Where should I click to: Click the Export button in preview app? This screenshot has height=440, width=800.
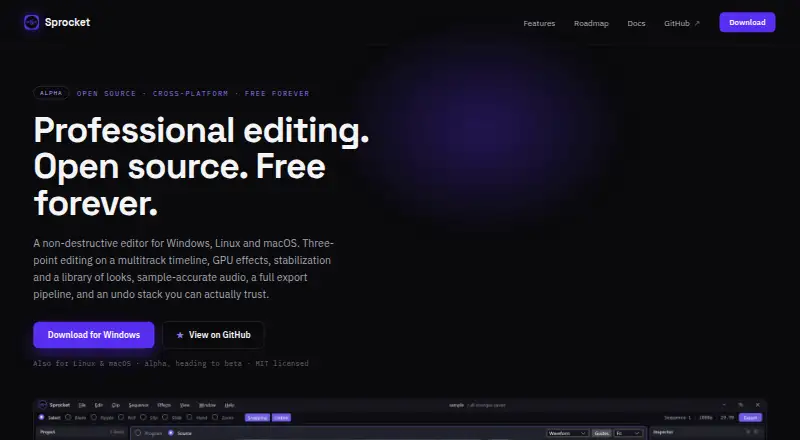pyautogui.click(x=751, y=418)
